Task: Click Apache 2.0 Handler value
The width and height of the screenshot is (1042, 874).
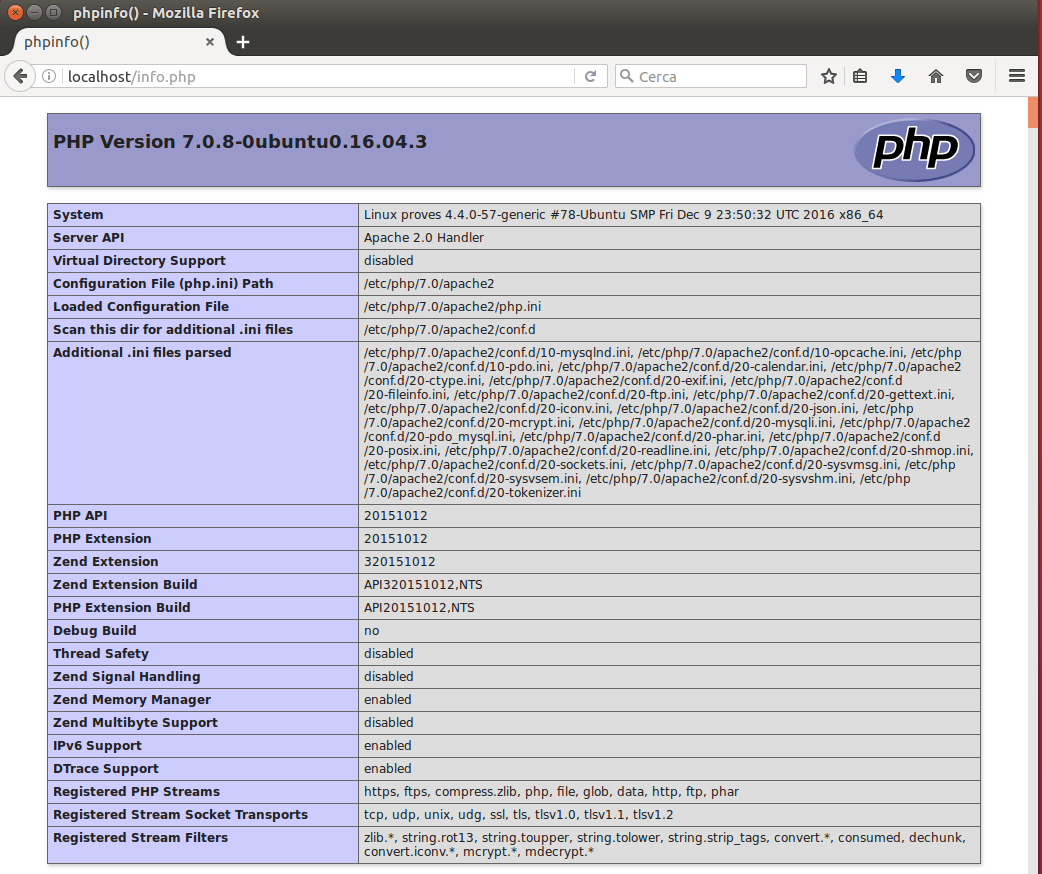Action: (x=424, y=237)
